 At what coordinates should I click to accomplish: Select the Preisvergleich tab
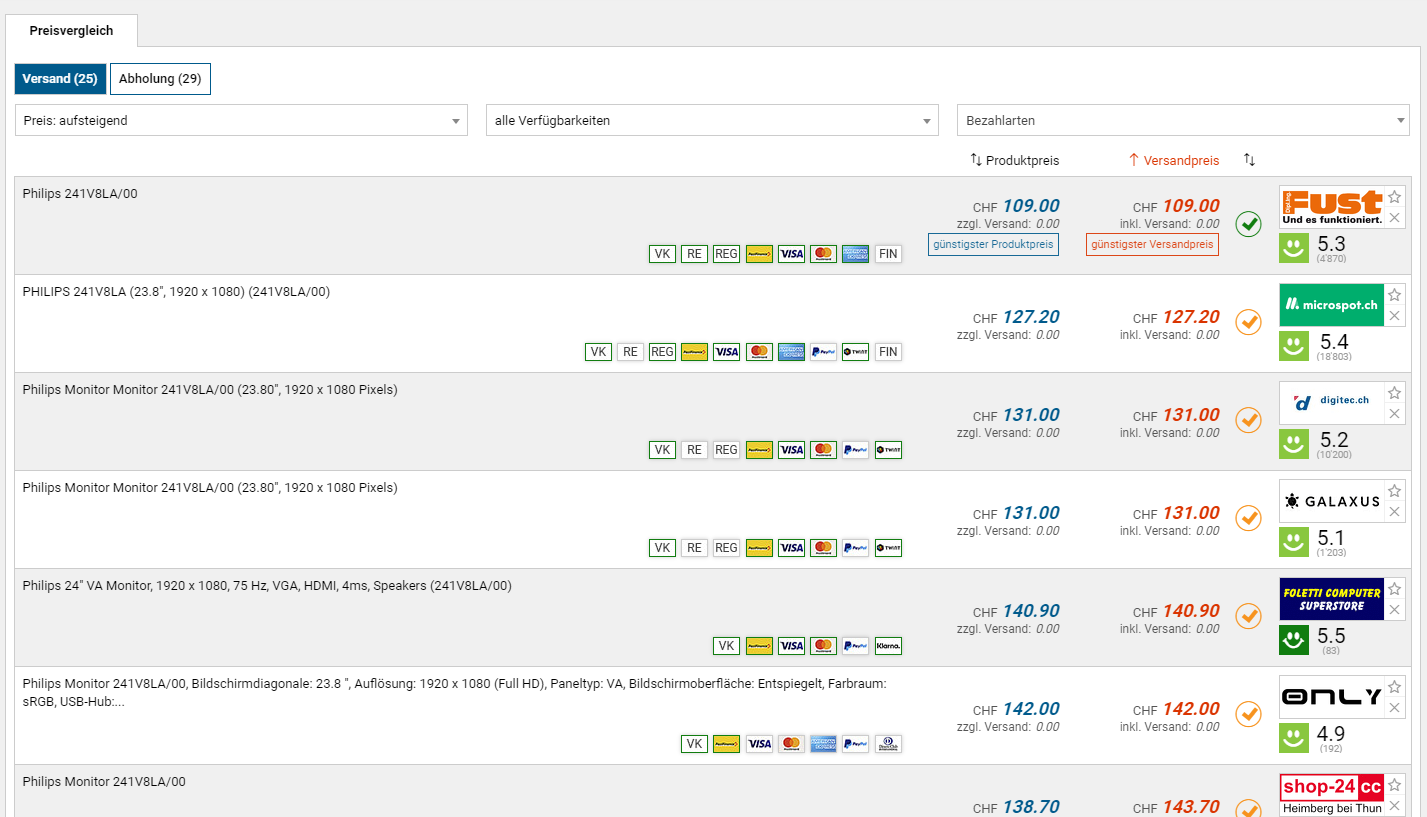[71, 31]
